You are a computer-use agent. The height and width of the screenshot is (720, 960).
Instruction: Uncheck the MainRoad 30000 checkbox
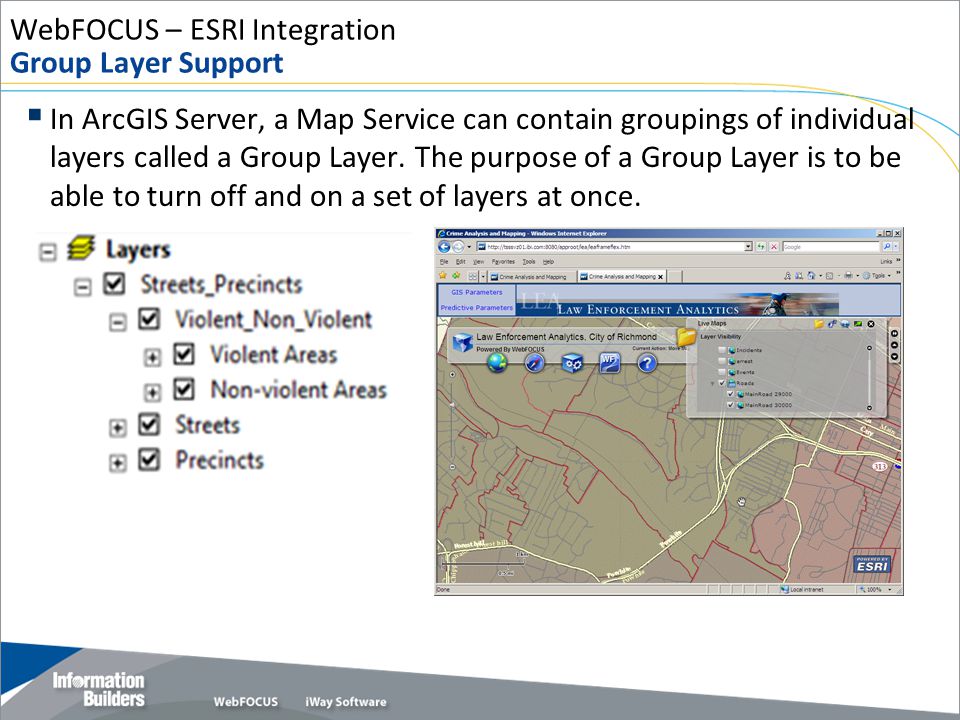tap(730, 405)
